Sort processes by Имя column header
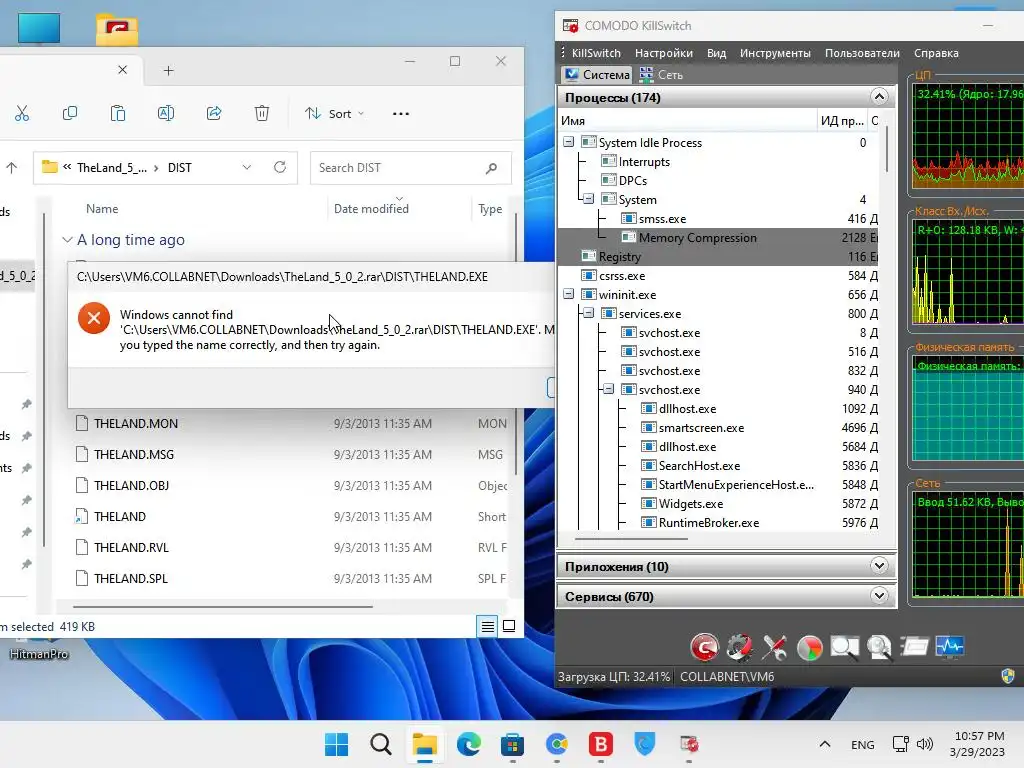 pos(687,121)
